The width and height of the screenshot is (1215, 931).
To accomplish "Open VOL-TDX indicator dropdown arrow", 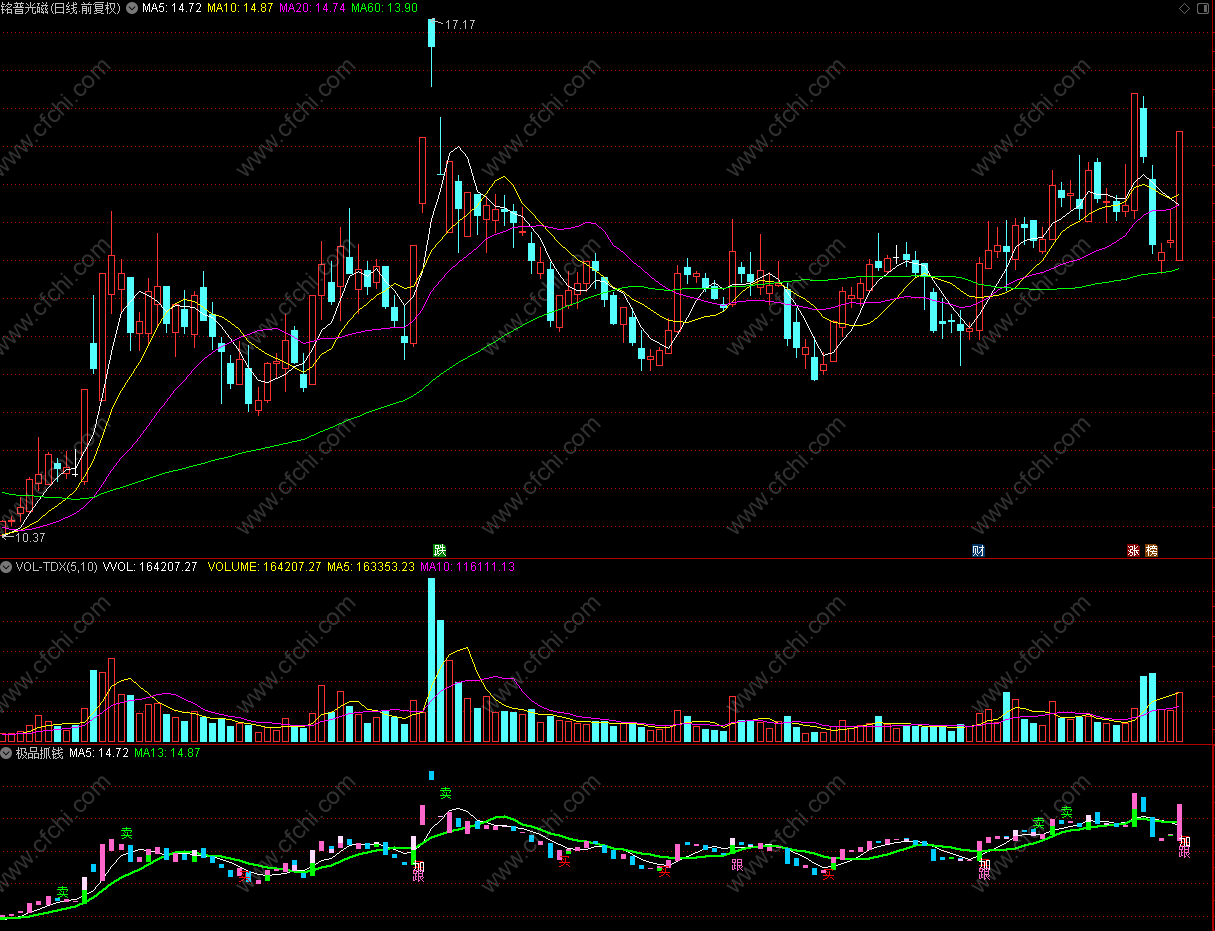I will coord(7,567).
